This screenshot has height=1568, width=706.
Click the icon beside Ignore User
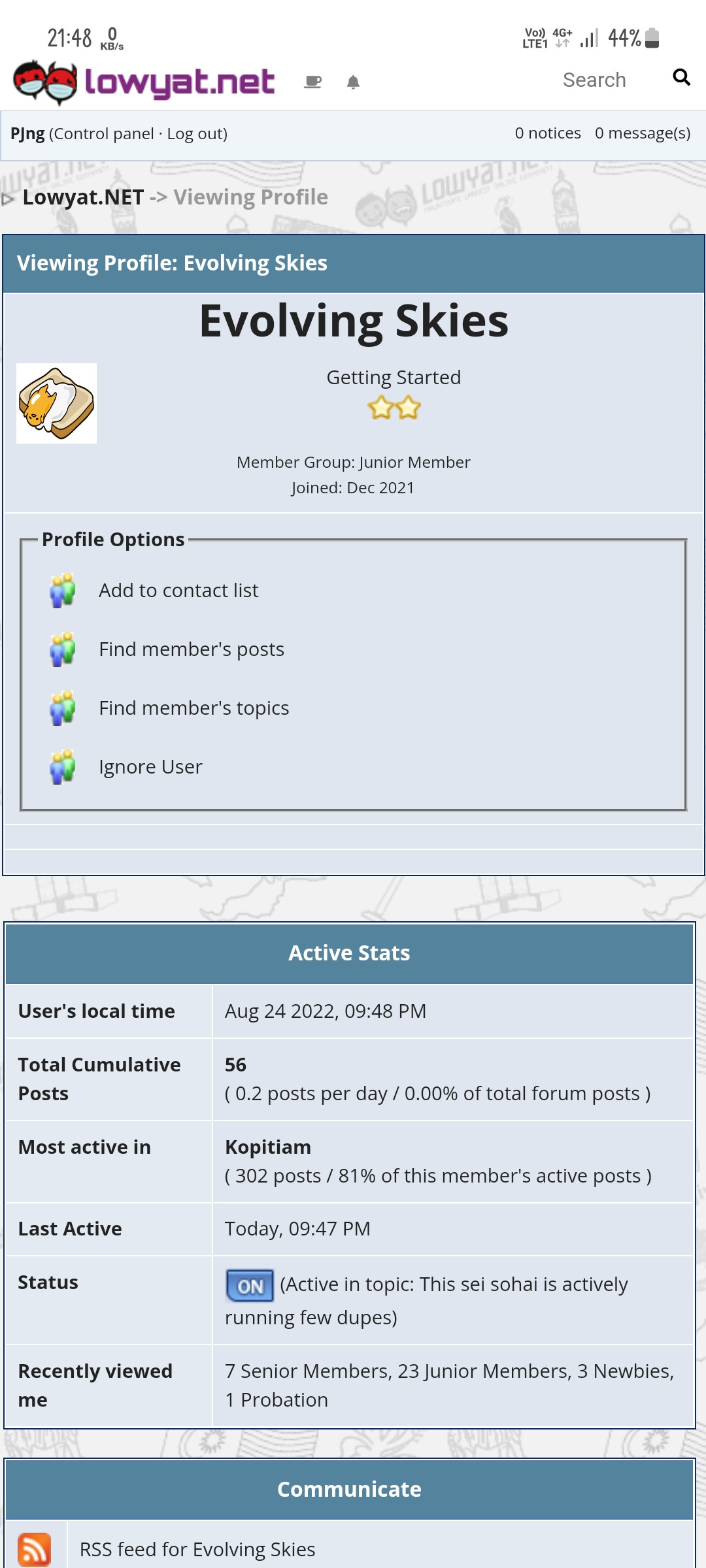63,767
